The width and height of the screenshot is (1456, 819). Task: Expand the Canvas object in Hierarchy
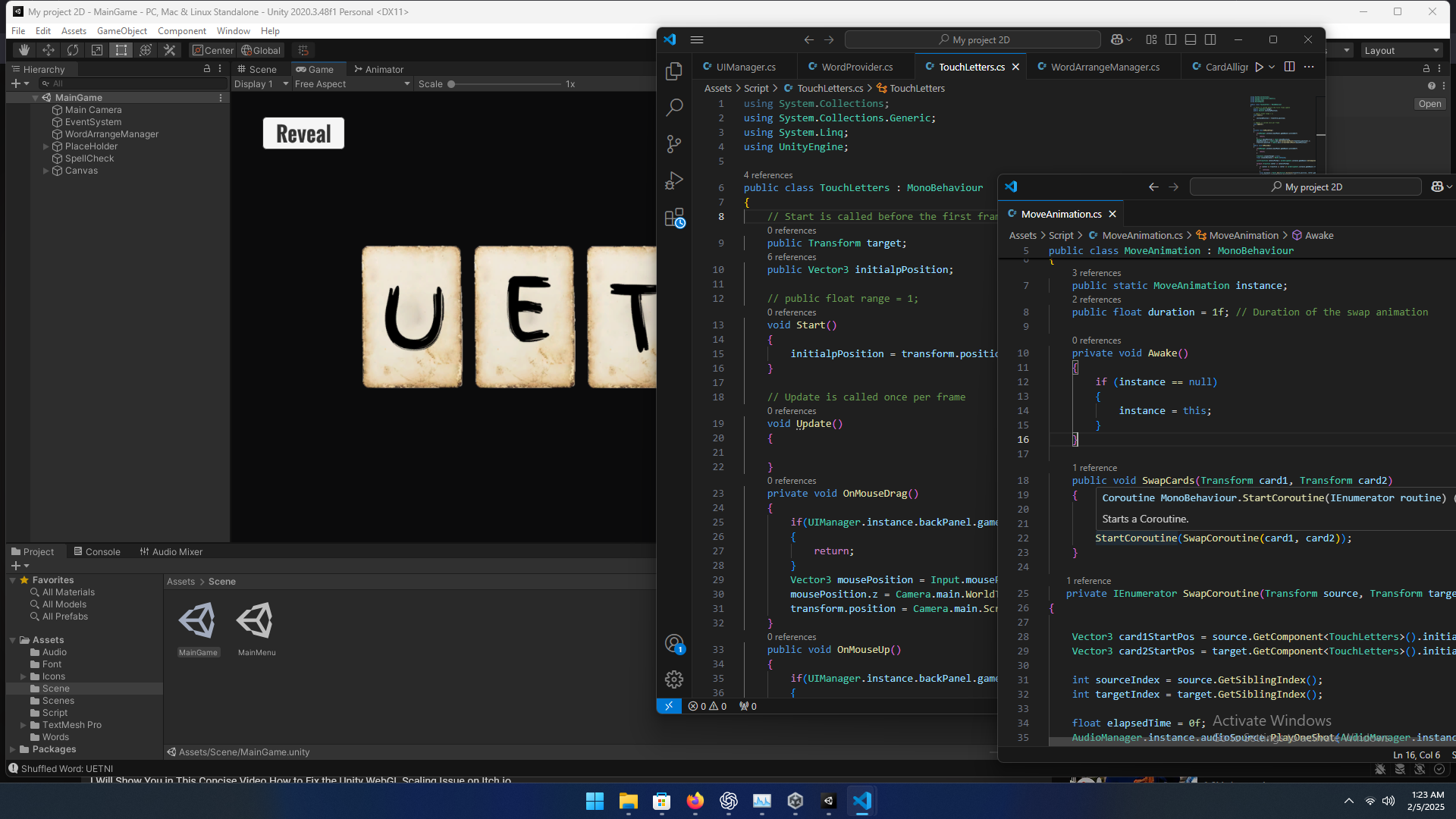click(x=46, y=171)
